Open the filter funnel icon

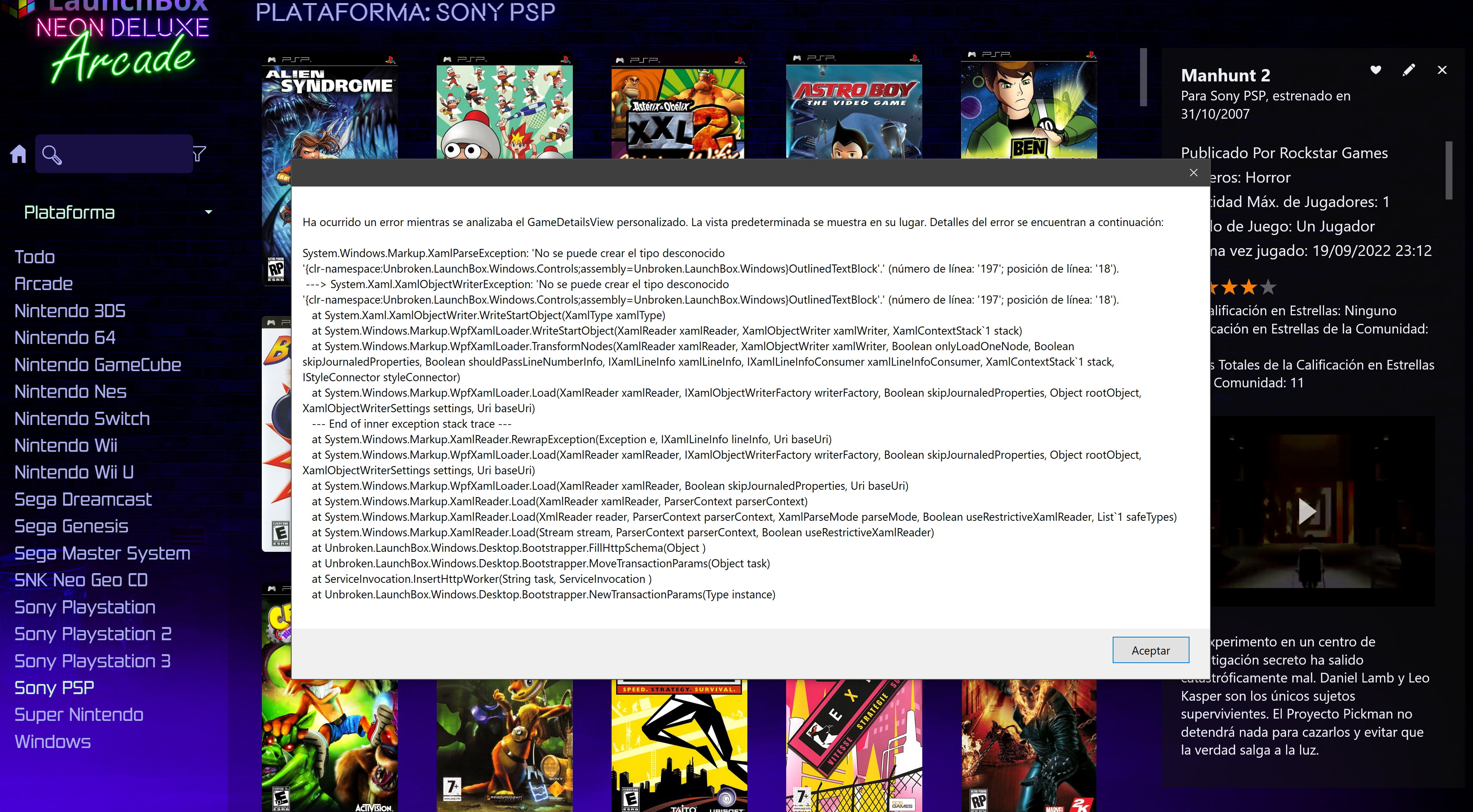pos(199,154)
